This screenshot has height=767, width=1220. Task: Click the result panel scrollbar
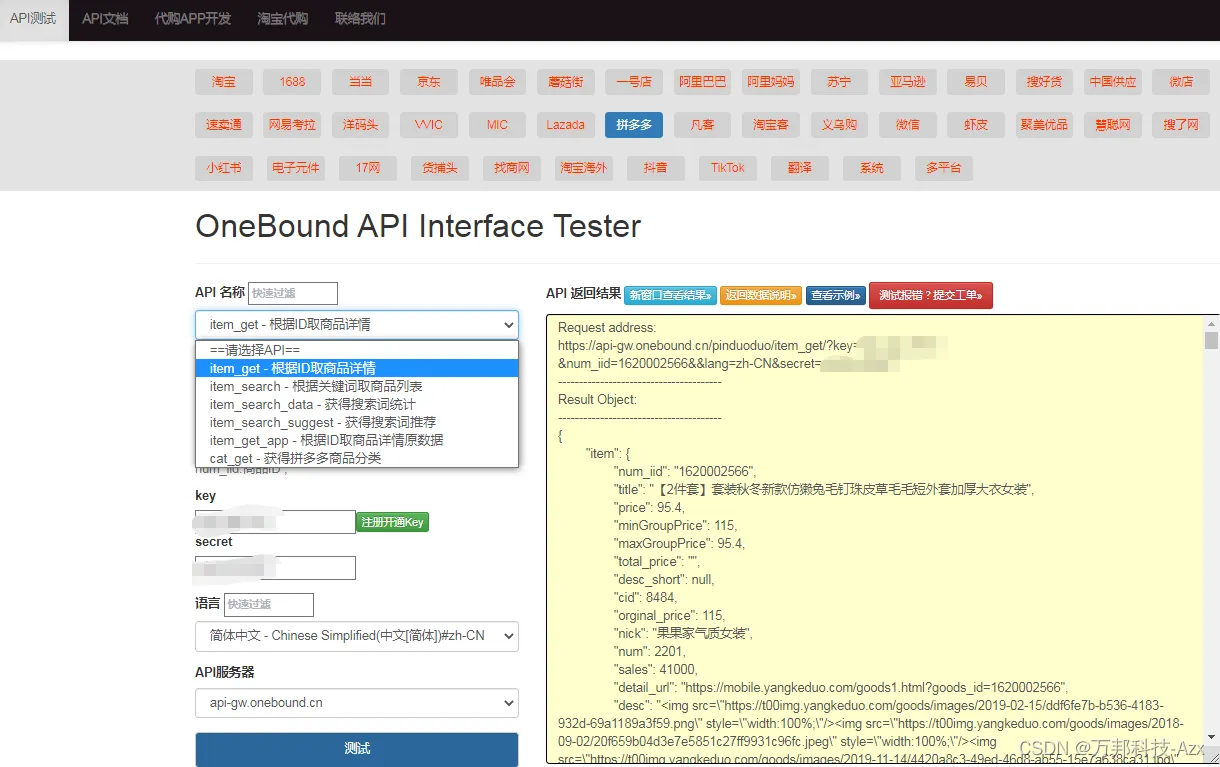pyautogui.click(x=1211, y=540)
